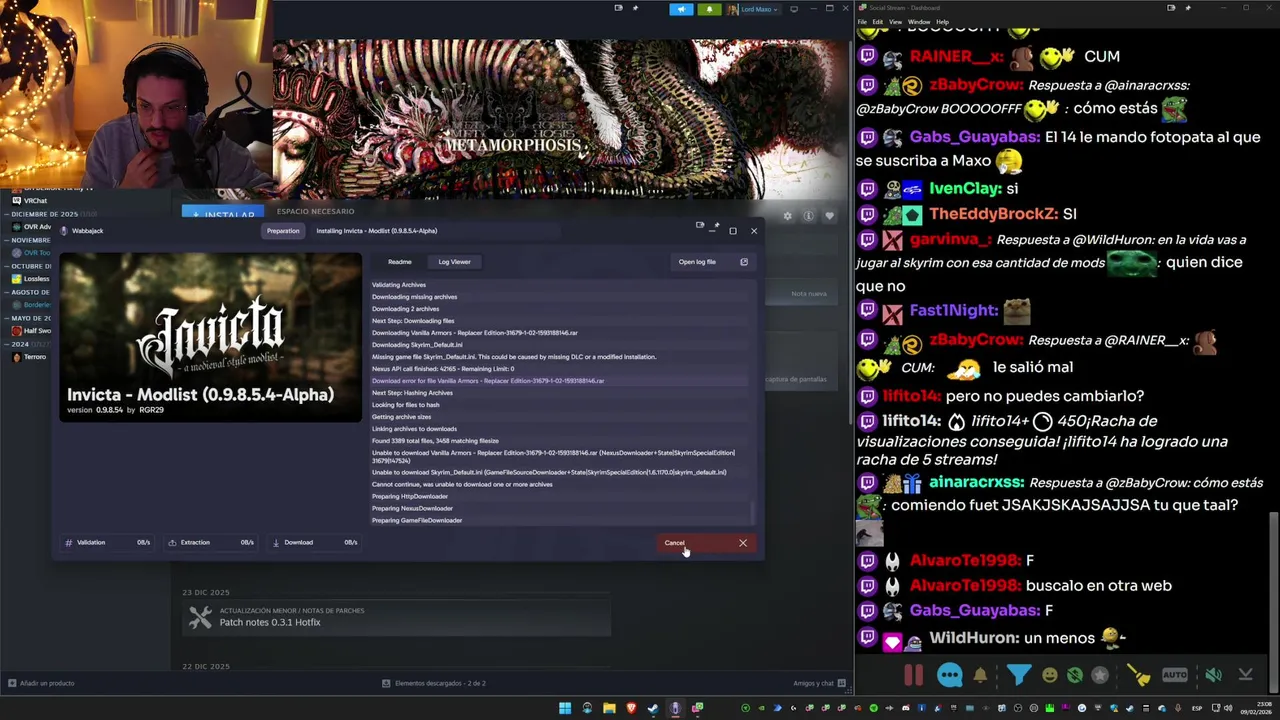This screenshot has width=1280, height=720.
Task: Open the Help menu in Social Stream
Action: (x=942, y=21)
